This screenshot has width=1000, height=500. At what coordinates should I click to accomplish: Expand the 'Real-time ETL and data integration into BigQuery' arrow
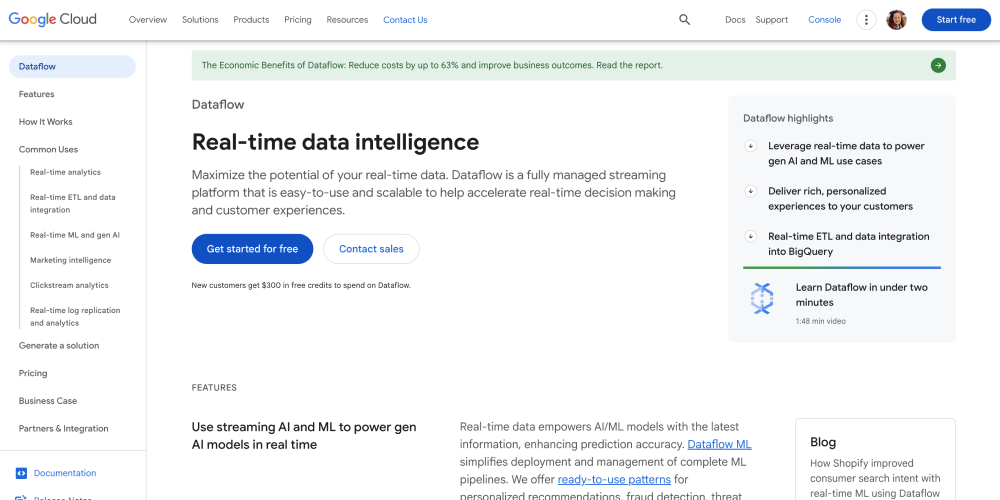751,237
